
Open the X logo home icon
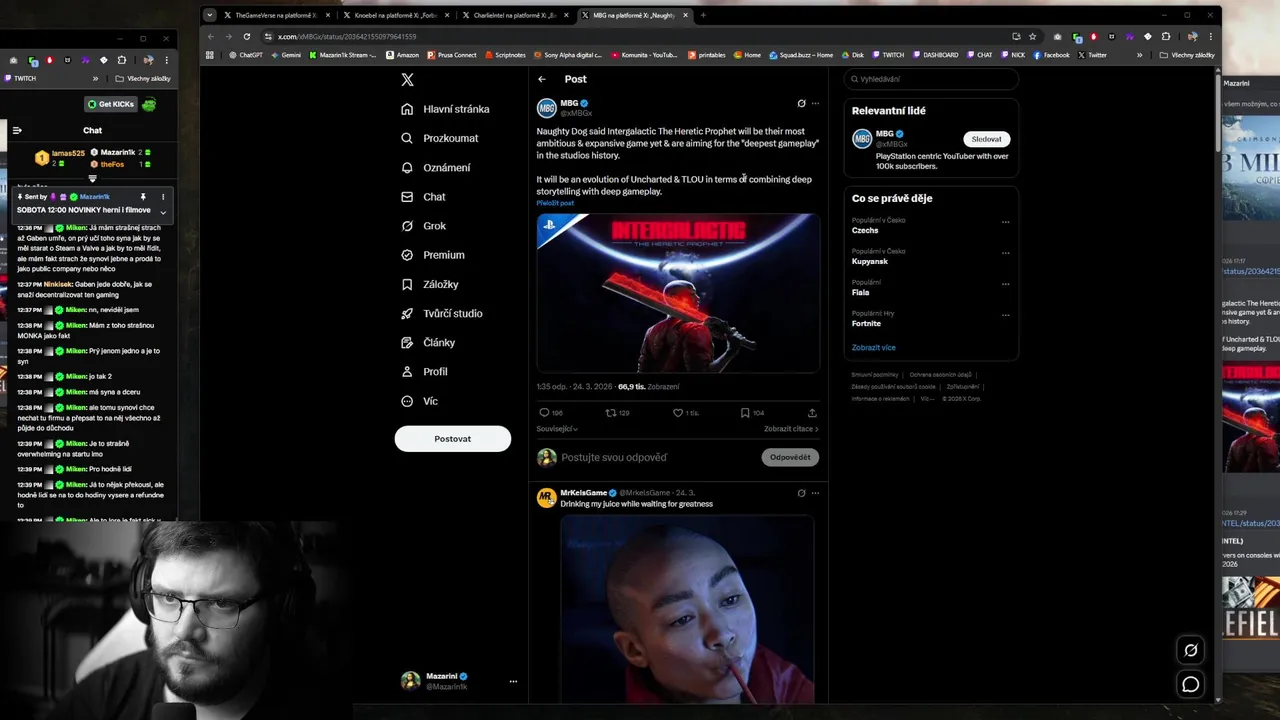click(407, 80)
